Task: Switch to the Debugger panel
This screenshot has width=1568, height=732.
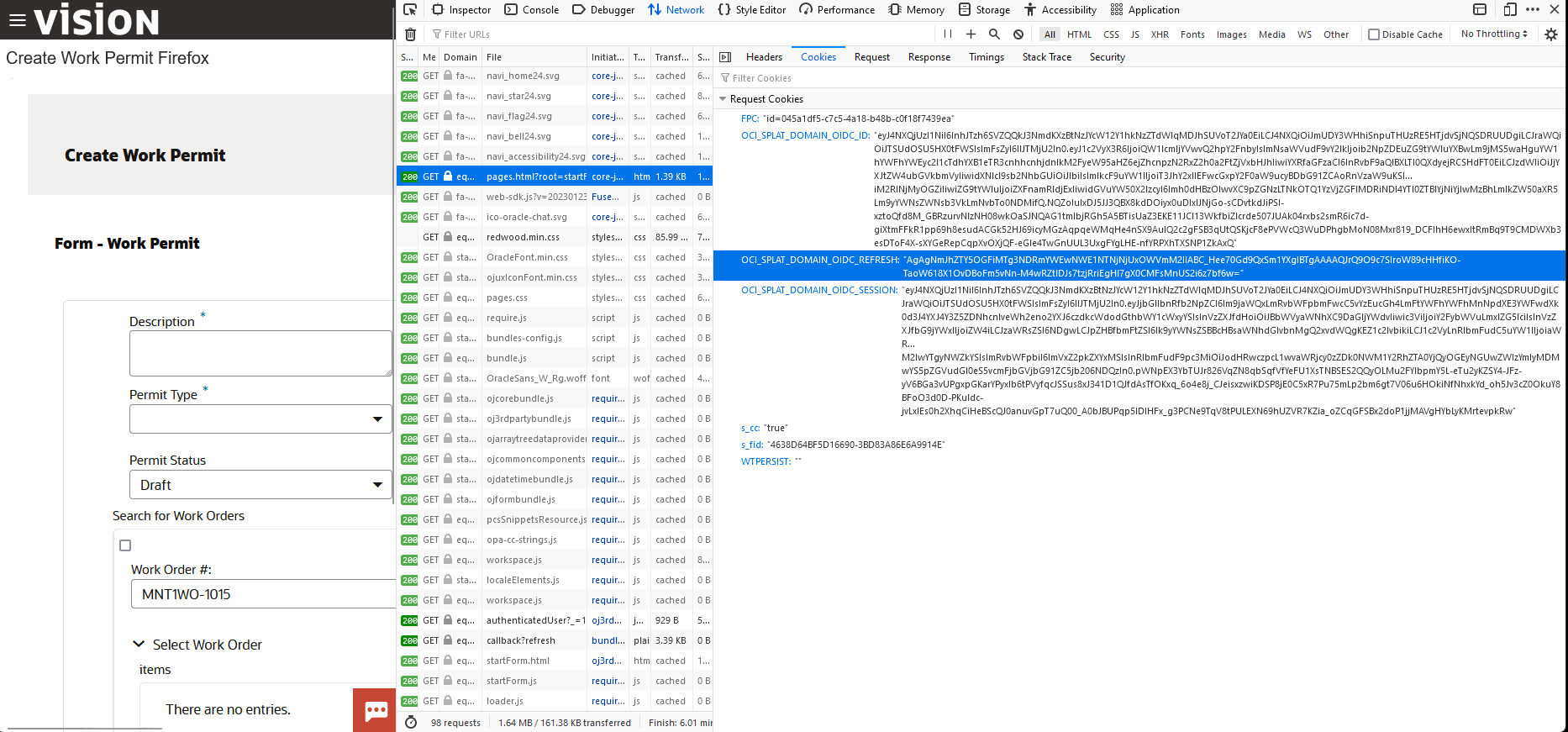Action: pyautogui.click(x=603, y=10)
